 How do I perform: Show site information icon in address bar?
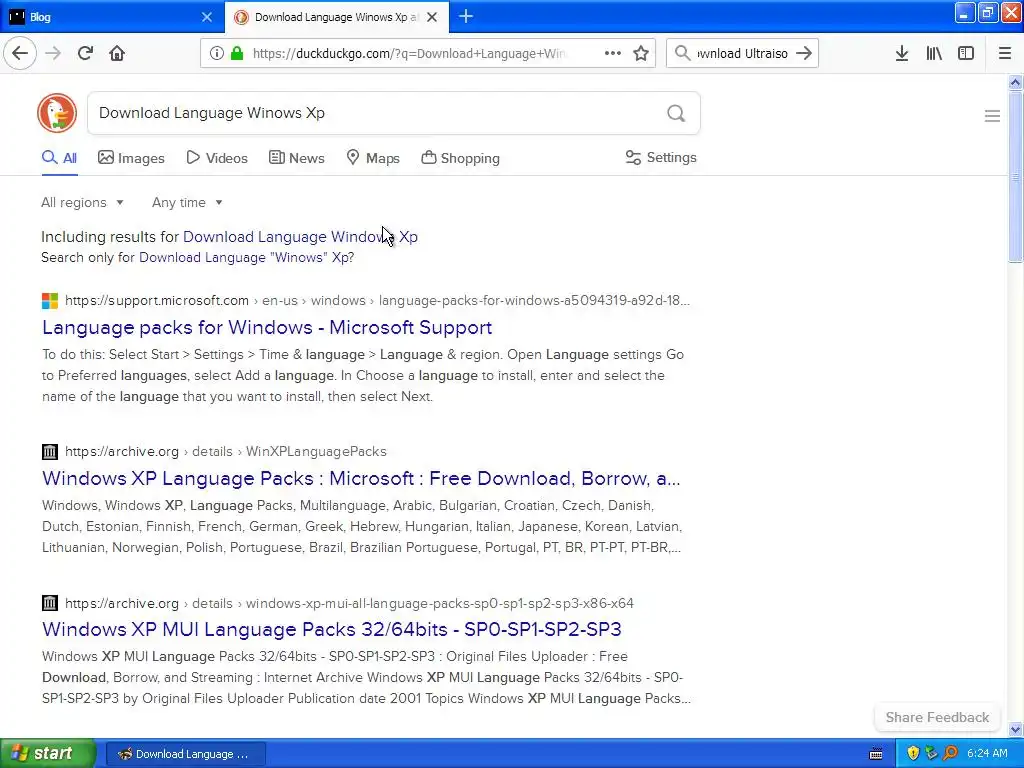pyautogui.click(x=216, y=53)
